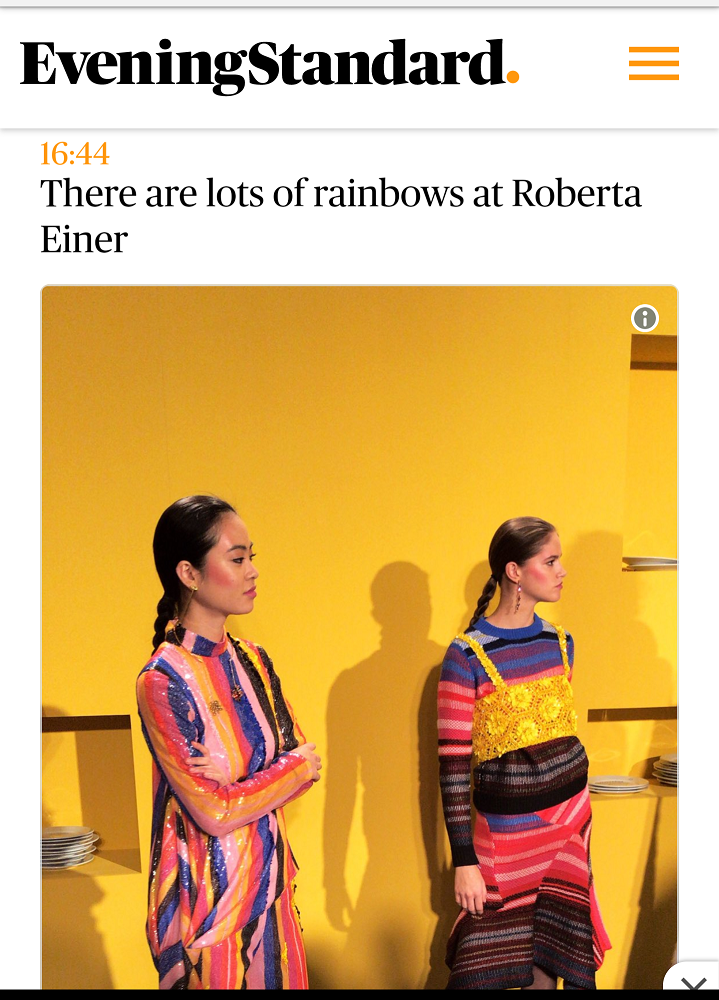Screen dimensions: 719x1000
Task: Collapse the bottom bar chevron
Action: pos(693,982)
